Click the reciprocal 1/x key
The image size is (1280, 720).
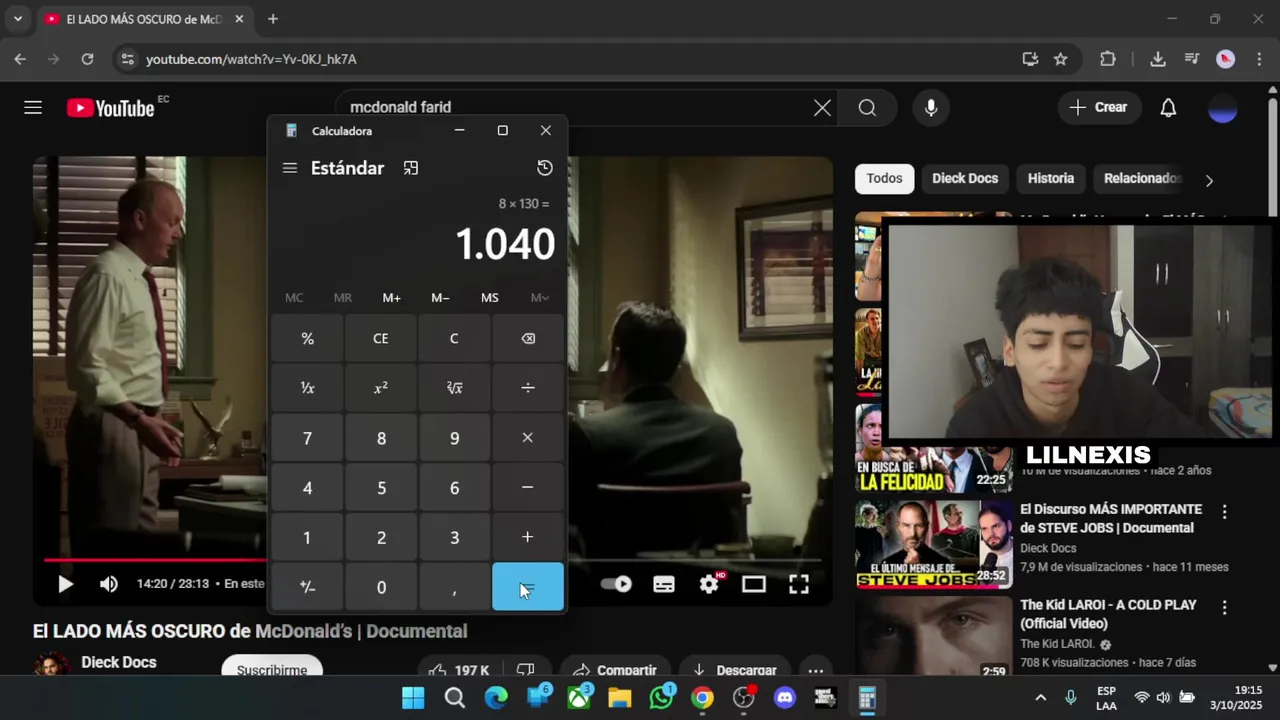pos(307,388)
